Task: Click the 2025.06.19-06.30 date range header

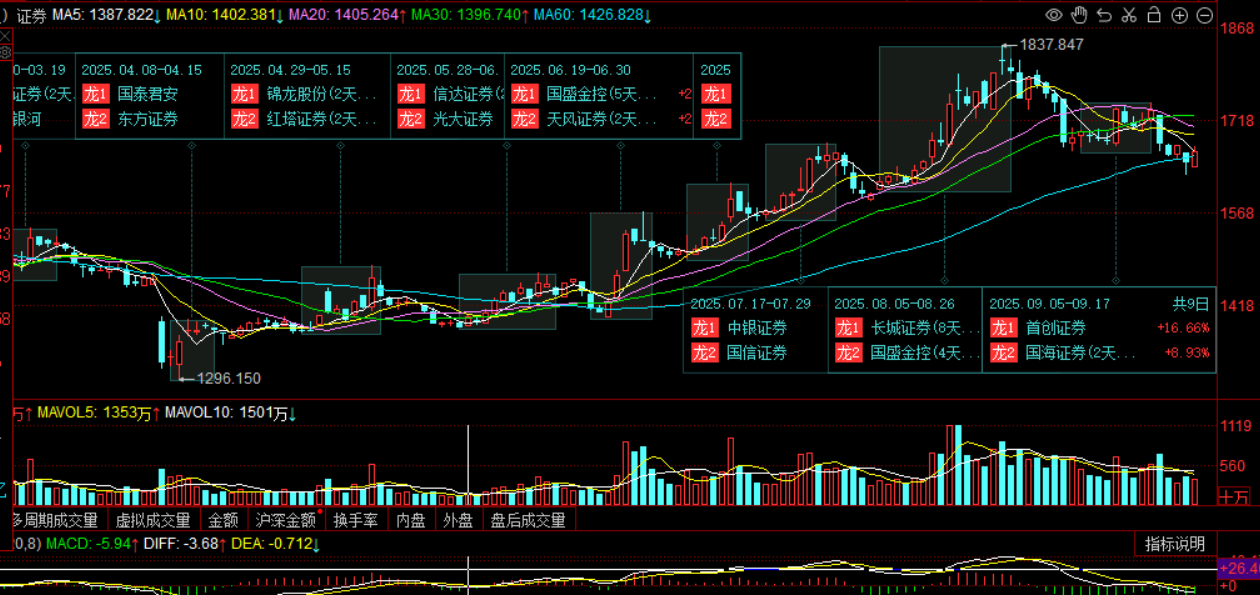Action: click(571, 70)
